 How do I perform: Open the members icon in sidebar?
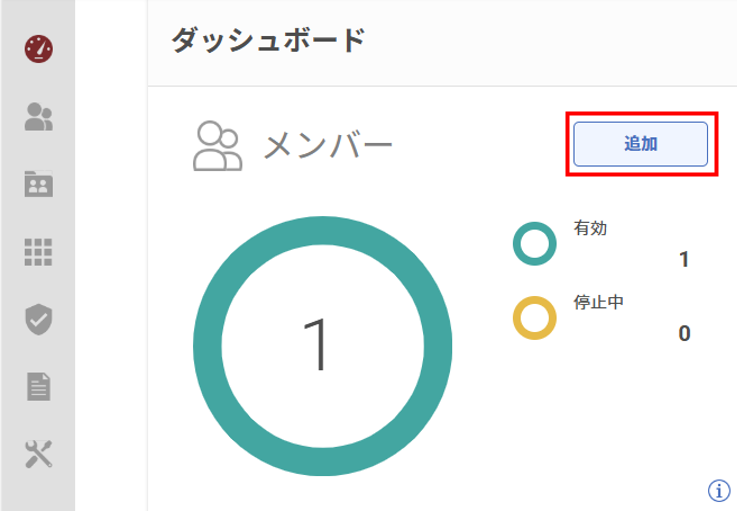38,117
